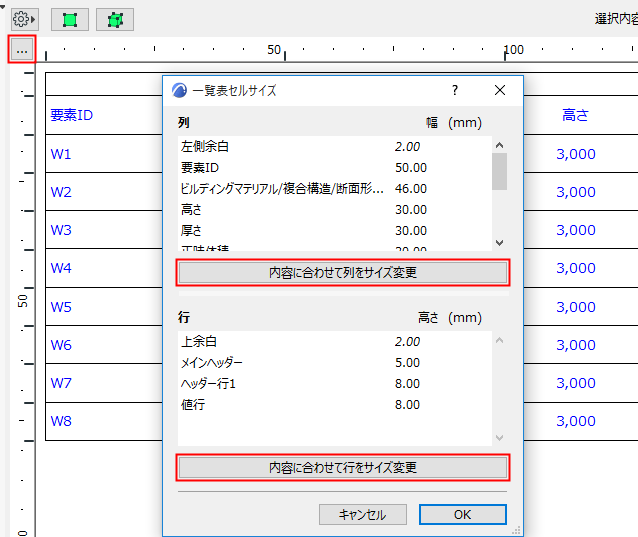Click width value 50.00 for 要素ID
This screenshot has height=537, width=638.
click(411, 168)
